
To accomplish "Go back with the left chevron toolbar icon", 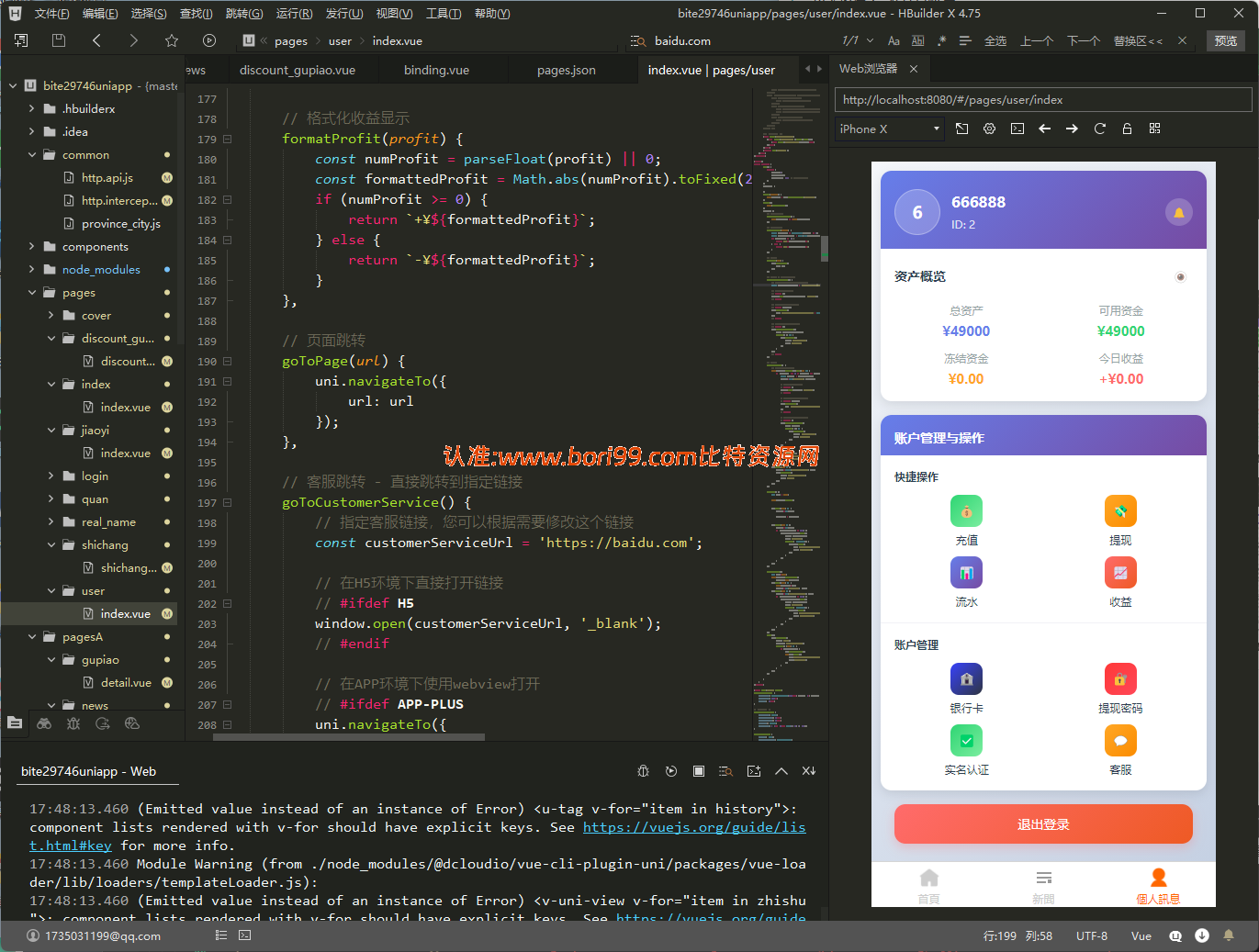I will [x=96, y=40].
